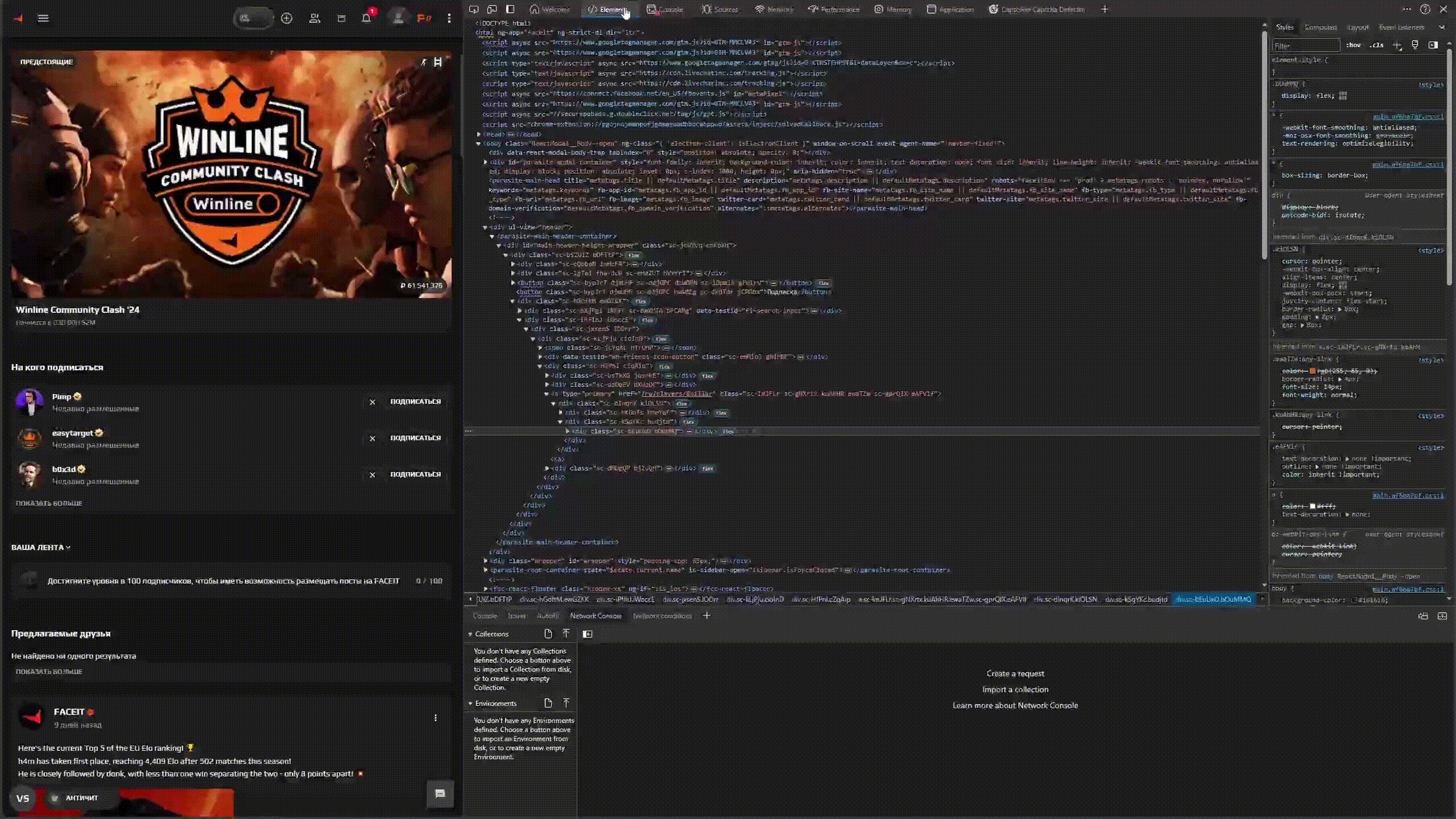Click the styles Filter input field

pos(1305,45)
